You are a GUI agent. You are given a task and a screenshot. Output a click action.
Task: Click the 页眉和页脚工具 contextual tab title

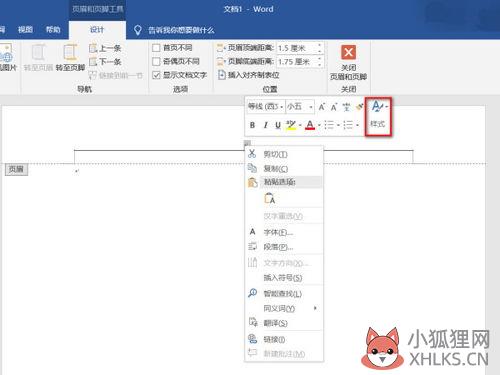(98, 9)
